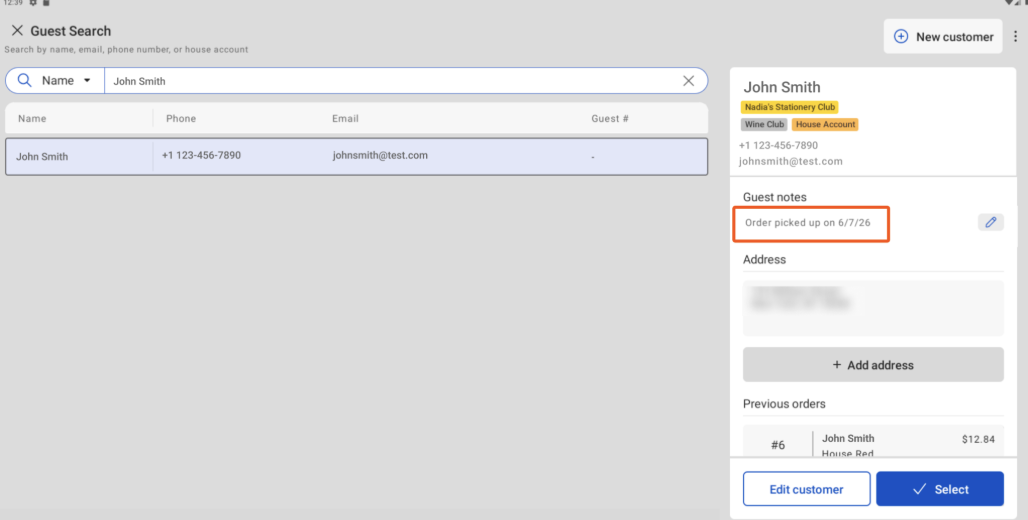This screenshot has width=1028, height=520.
Task: Edit guest notes with pencil icon
Action: [x=991, y=222]
